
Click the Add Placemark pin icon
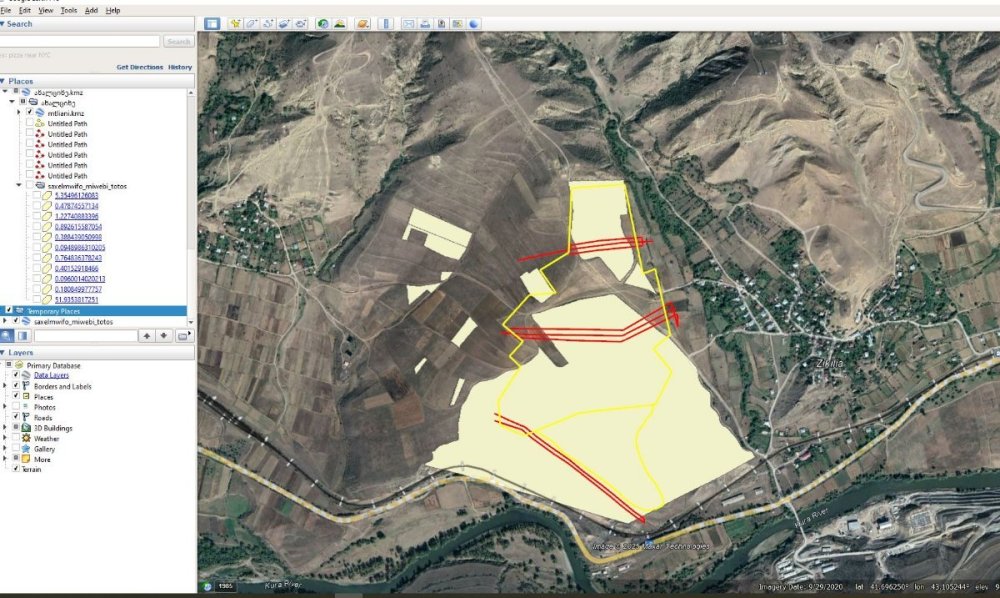point(236,23)
